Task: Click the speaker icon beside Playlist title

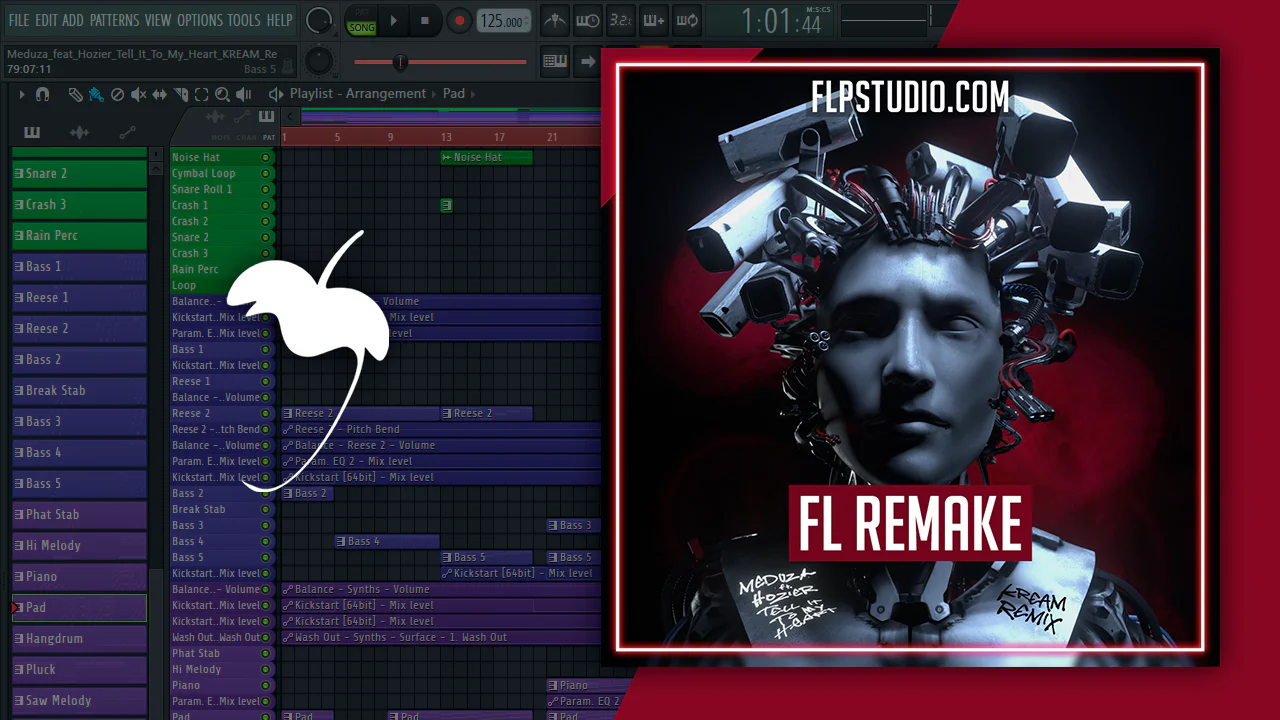Action: (276, 94)
